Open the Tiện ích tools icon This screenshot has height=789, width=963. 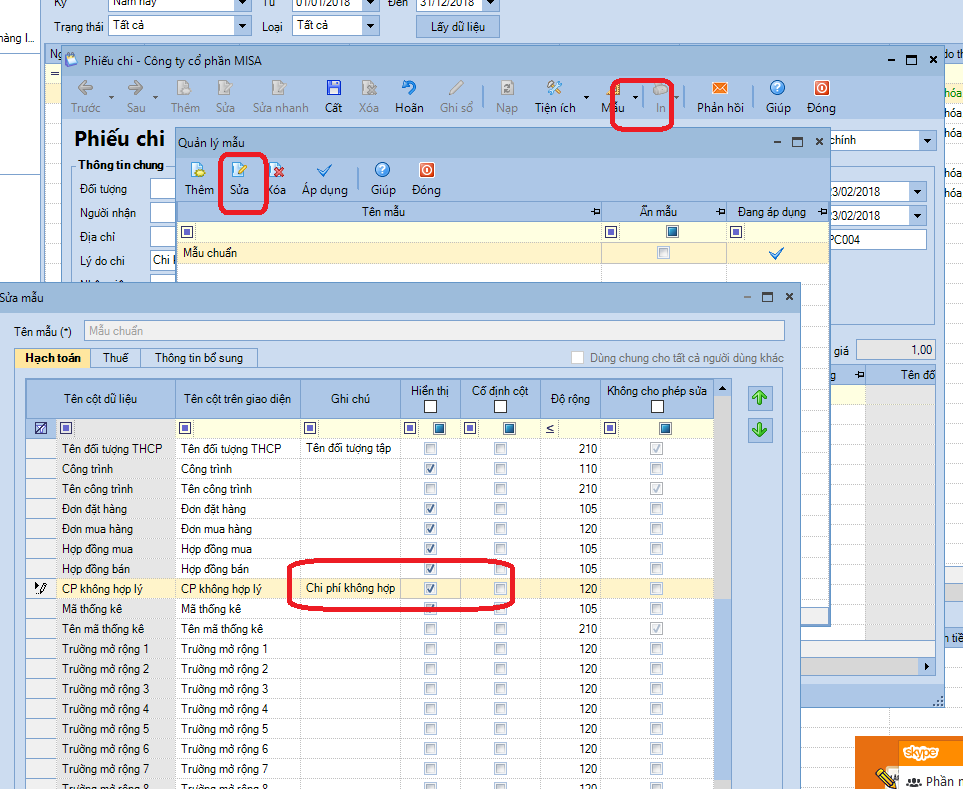[x=555, y=88]
